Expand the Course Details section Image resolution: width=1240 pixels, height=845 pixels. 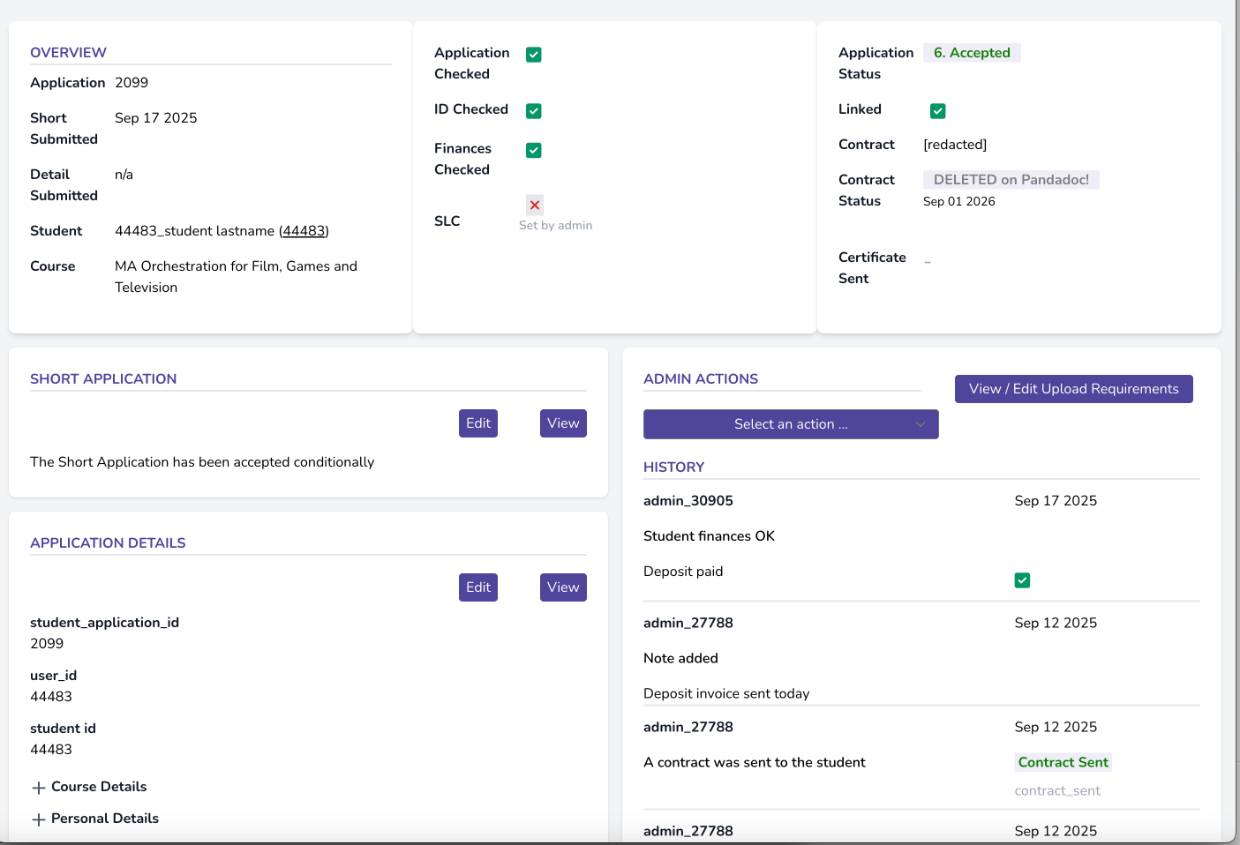[x=89, y=787]
